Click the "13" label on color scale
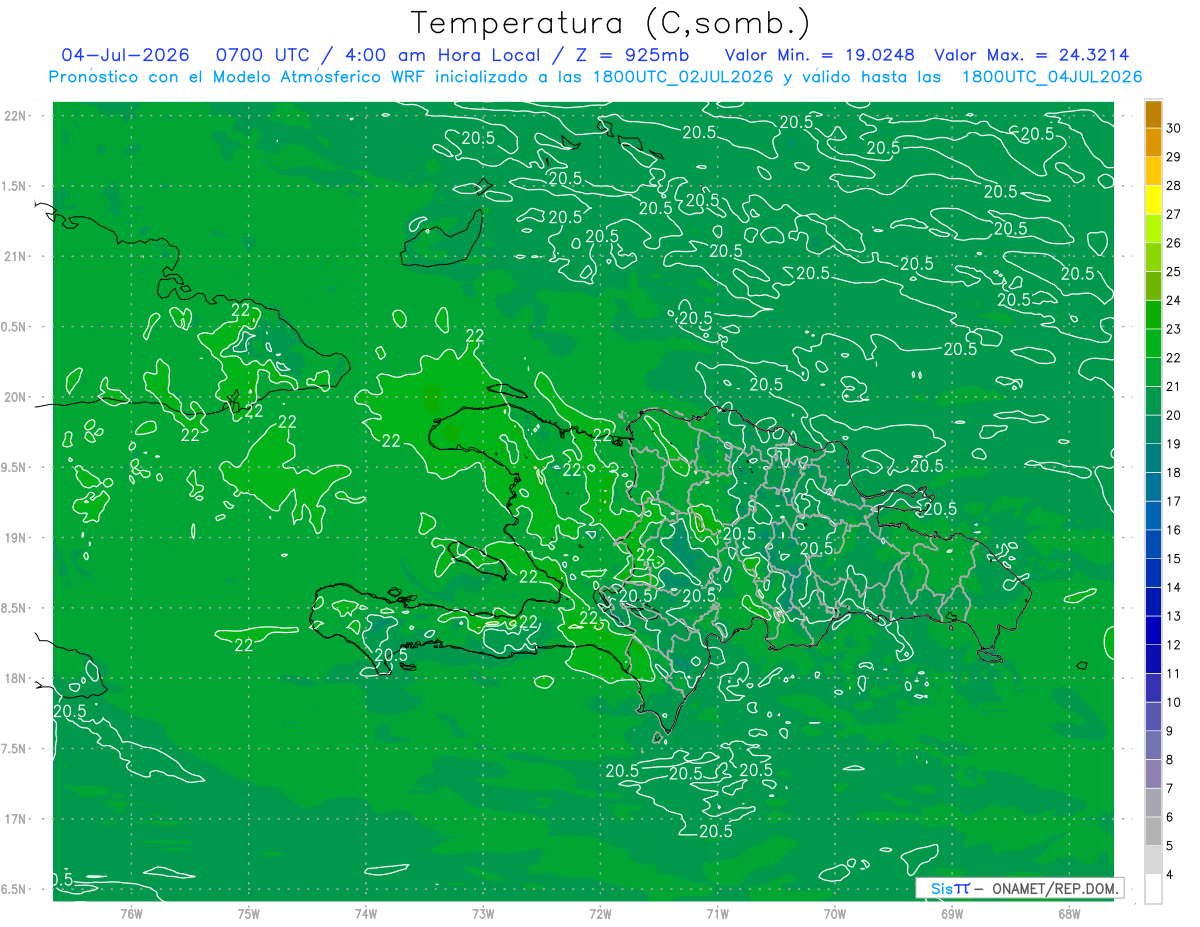The width and height of the screenshot is (1200, 927). click(x=1173, y=616)
